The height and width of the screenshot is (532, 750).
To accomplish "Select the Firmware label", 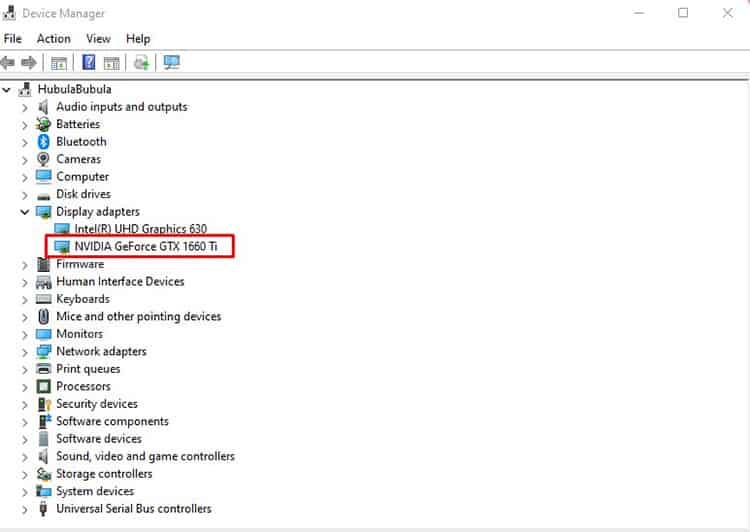I will point(80,264).
